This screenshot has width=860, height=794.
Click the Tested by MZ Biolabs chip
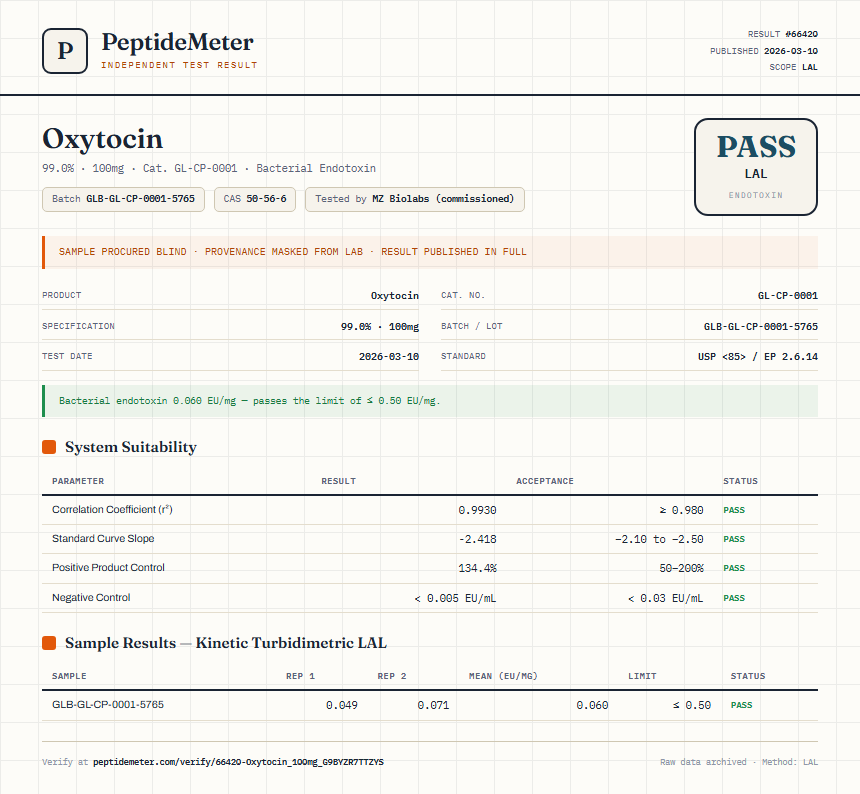415,199
